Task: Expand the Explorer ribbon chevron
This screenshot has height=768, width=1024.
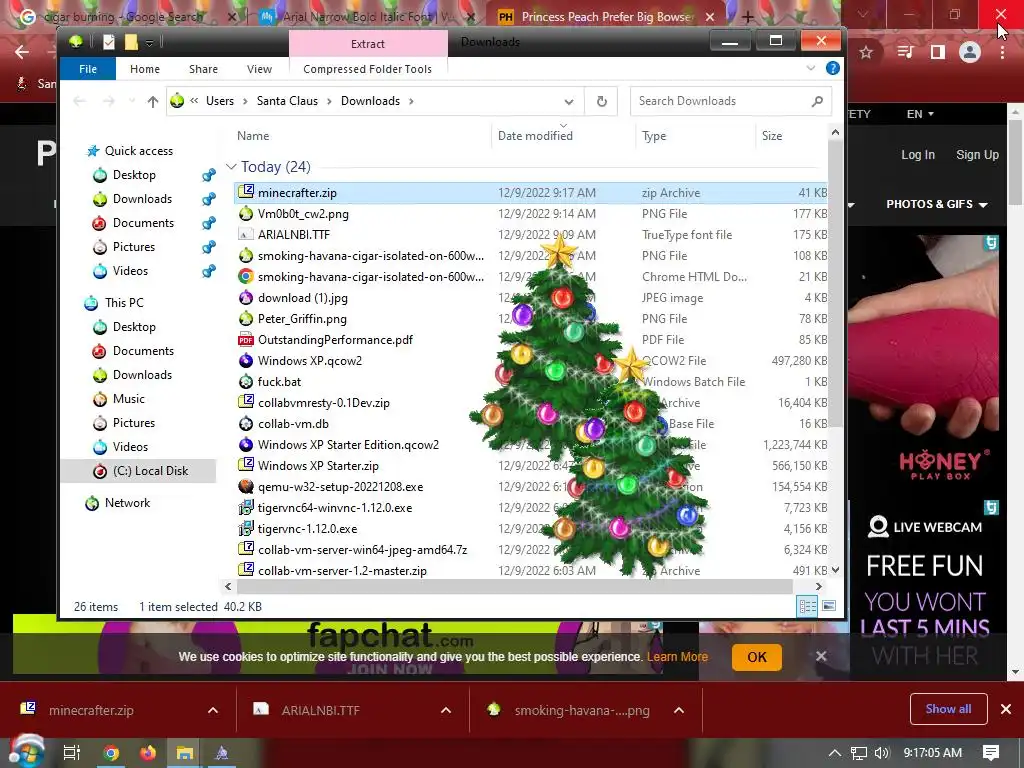Action: (810, 68)
